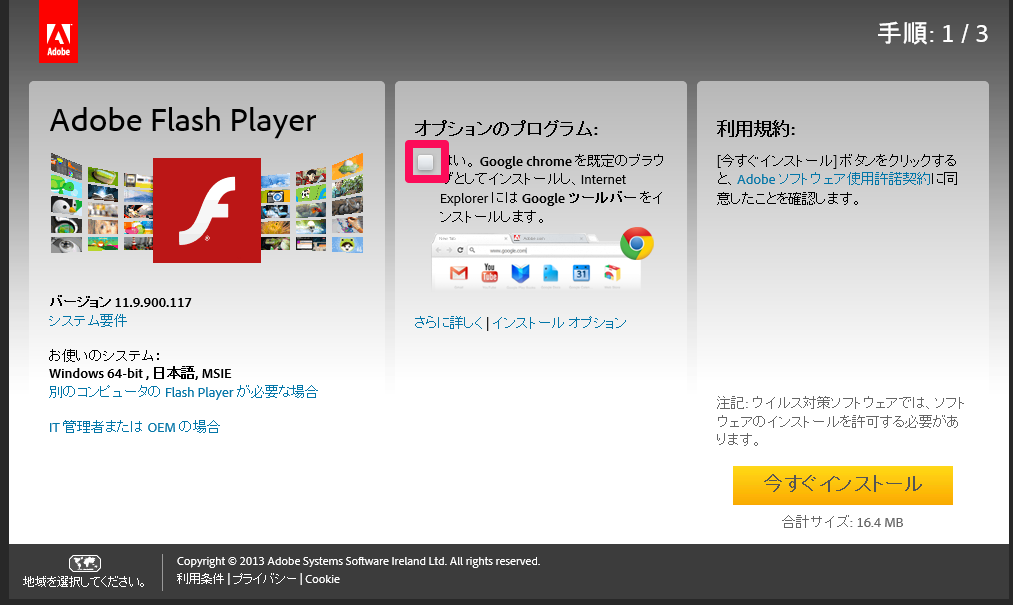The image size is (1013, 605).
Task: Open the Adobe ソフトウェア使用許諾契約 link
Action: (x=834, y=179)
